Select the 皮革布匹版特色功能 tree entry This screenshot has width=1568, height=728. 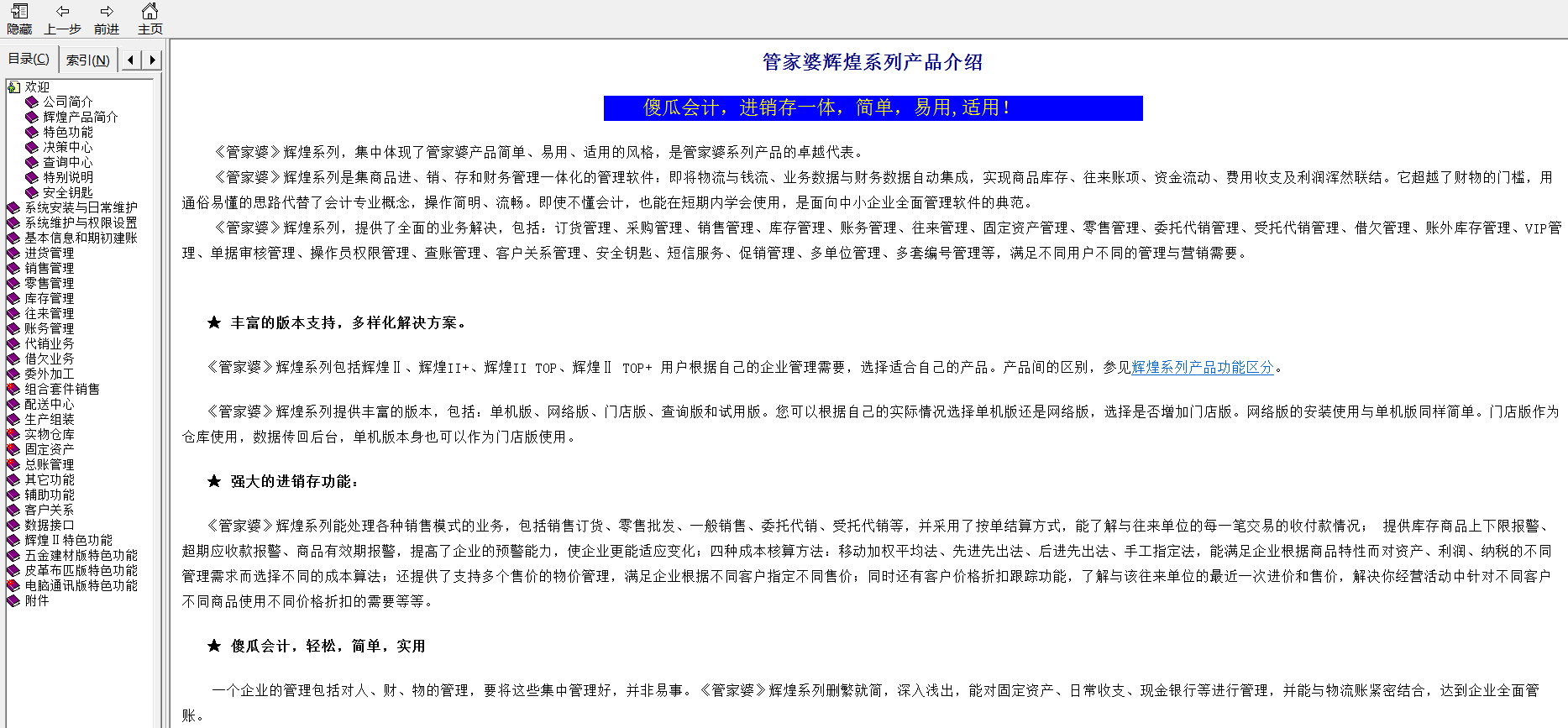81,570
